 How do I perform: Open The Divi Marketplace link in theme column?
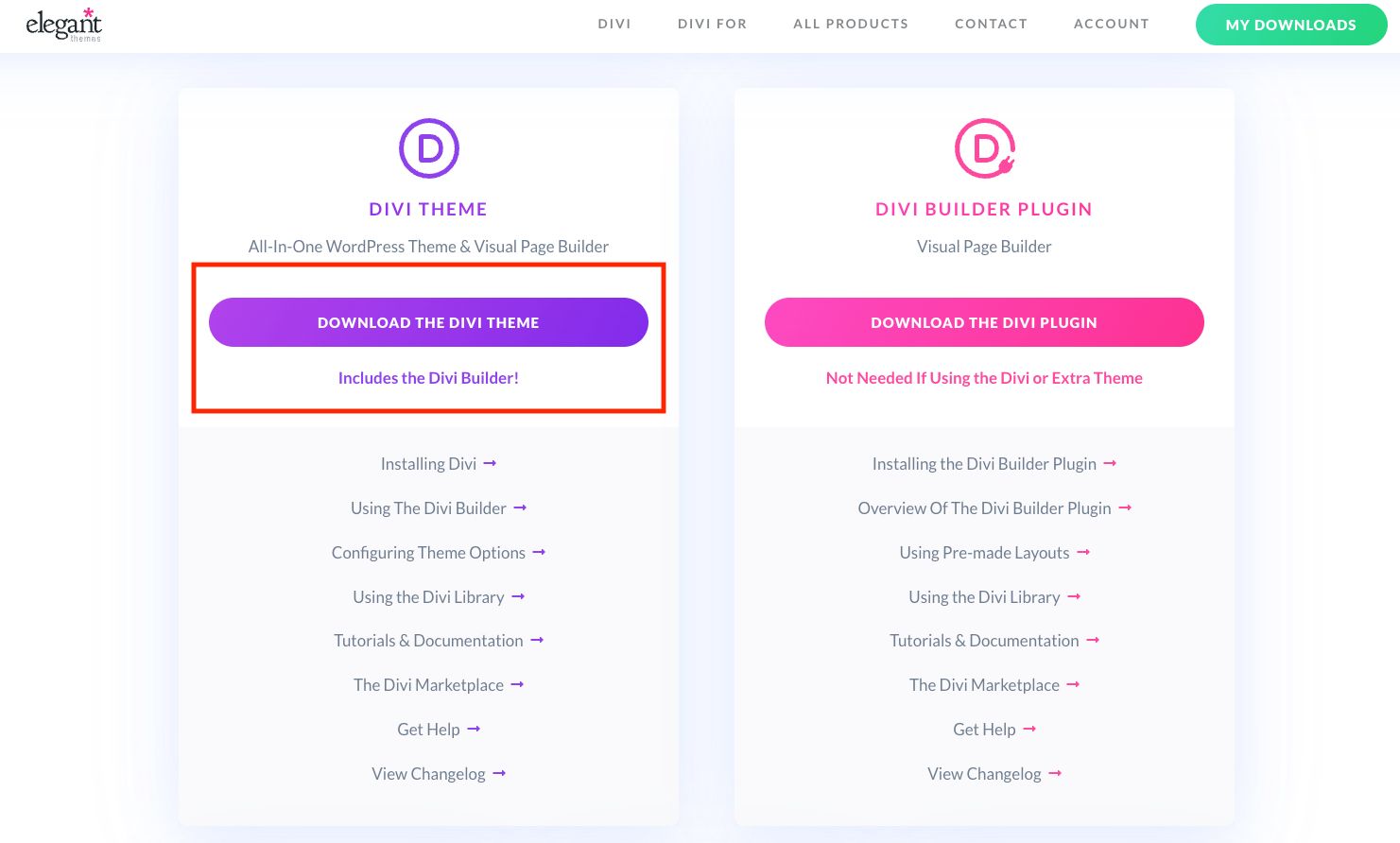click(x=429, y=684)
